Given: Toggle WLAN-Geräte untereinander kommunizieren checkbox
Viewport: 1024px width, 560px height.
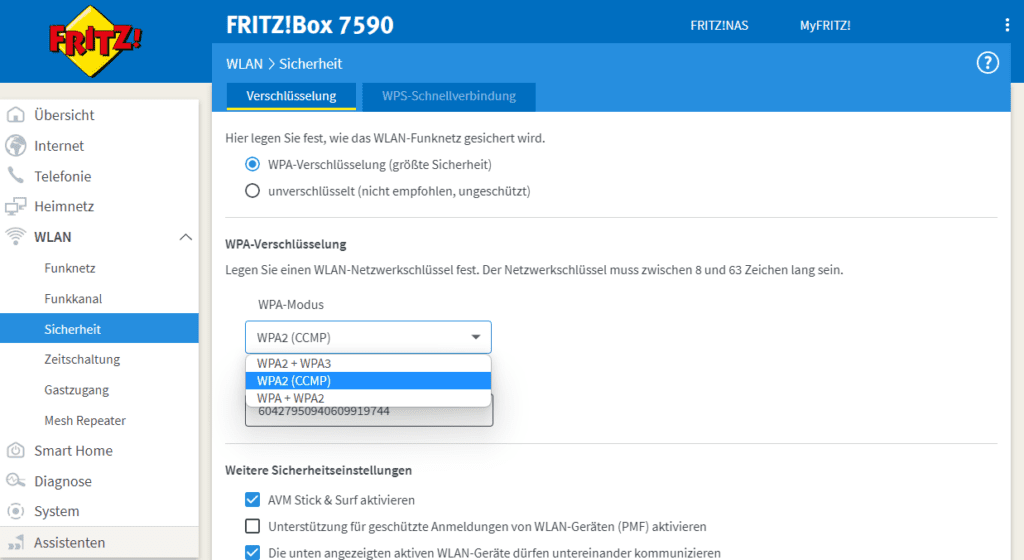Looking at the screenshot, I should [x=252, y=552].
